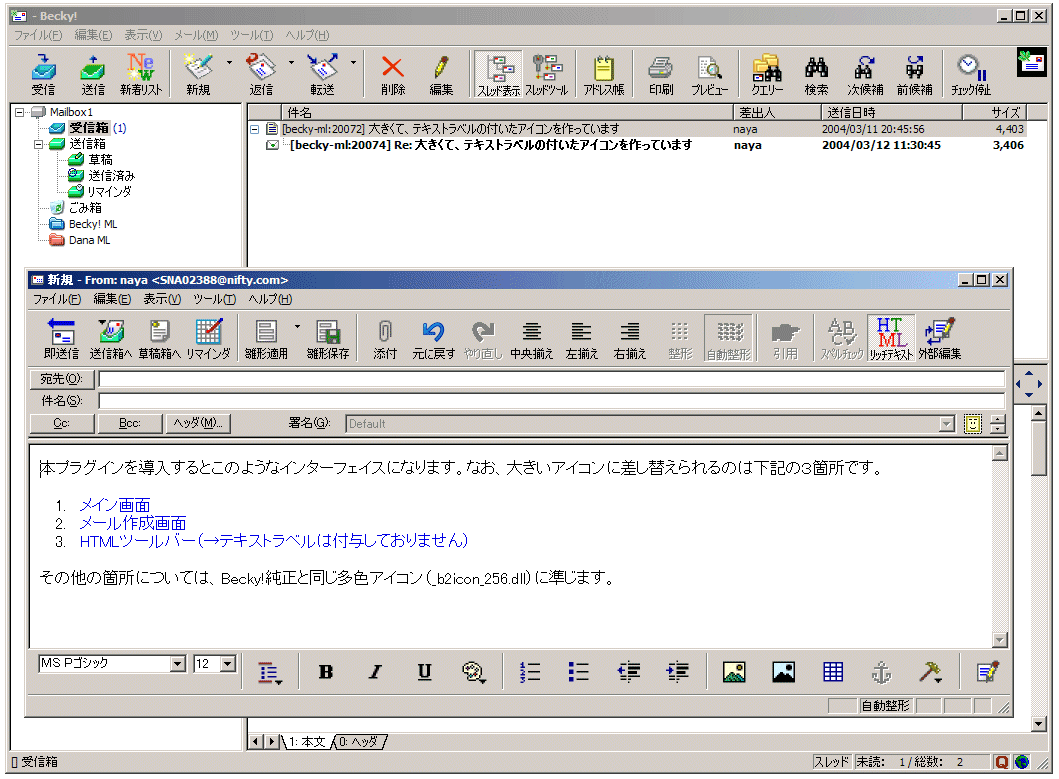Switch to the 1: 本文 tab
This screenshot has height=779, width=1059.
click(x=307, y=742)
